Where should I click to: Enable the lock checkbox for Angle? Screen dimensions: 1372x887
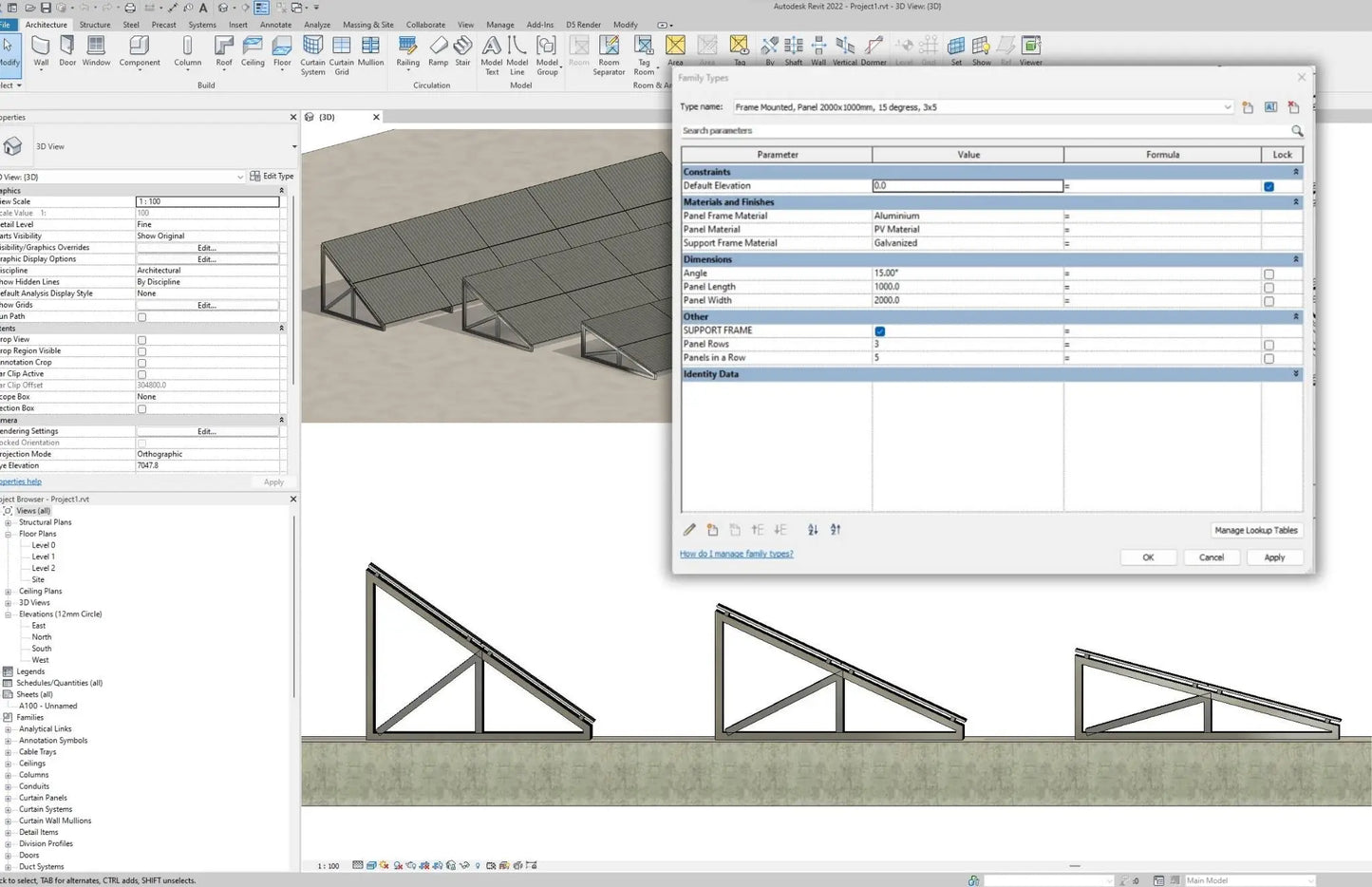click(x=1269, y=274)
